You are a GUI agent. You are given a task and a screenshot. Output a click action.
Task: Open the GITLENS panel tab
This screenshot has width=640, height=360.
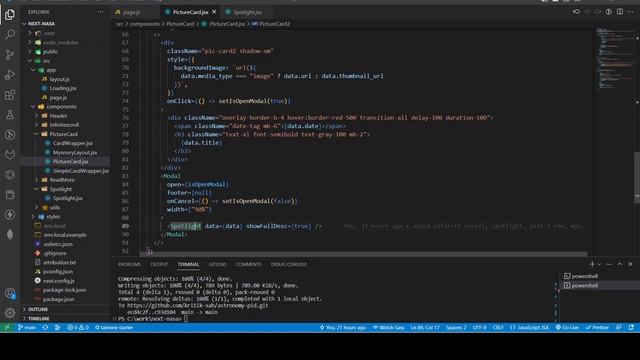tap(218, 264)
